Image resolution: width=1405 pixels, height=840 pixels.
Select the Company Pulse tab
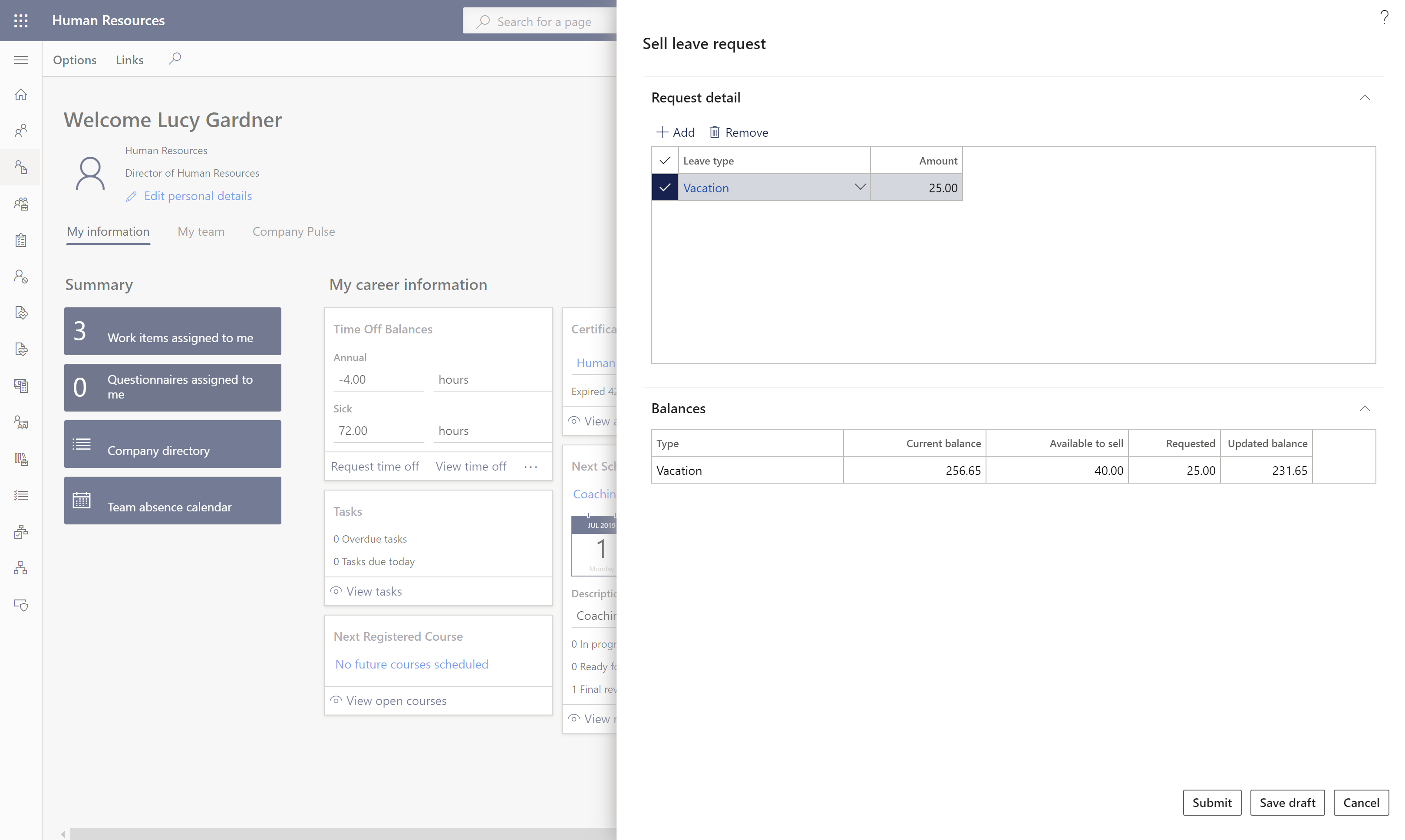(293, 231)
